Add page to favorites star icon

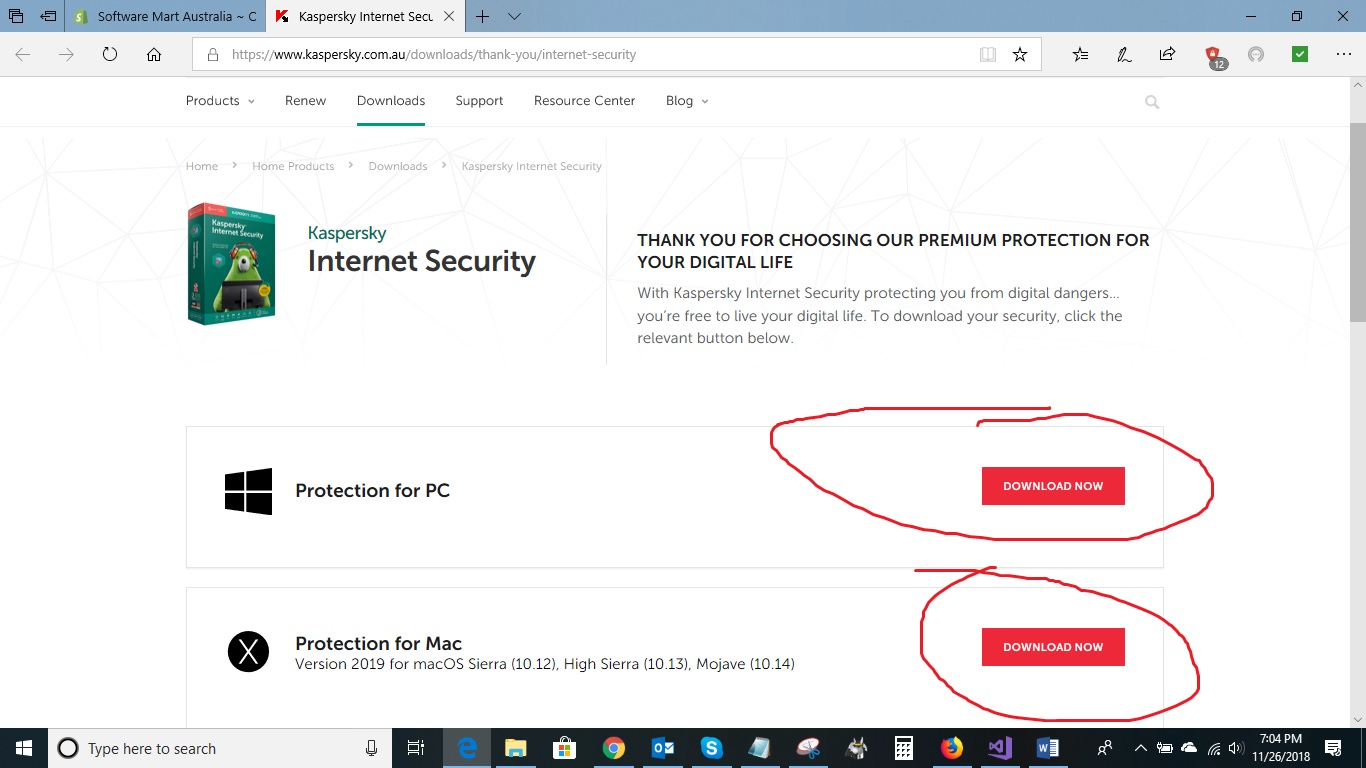click(x=1020, y=55)
